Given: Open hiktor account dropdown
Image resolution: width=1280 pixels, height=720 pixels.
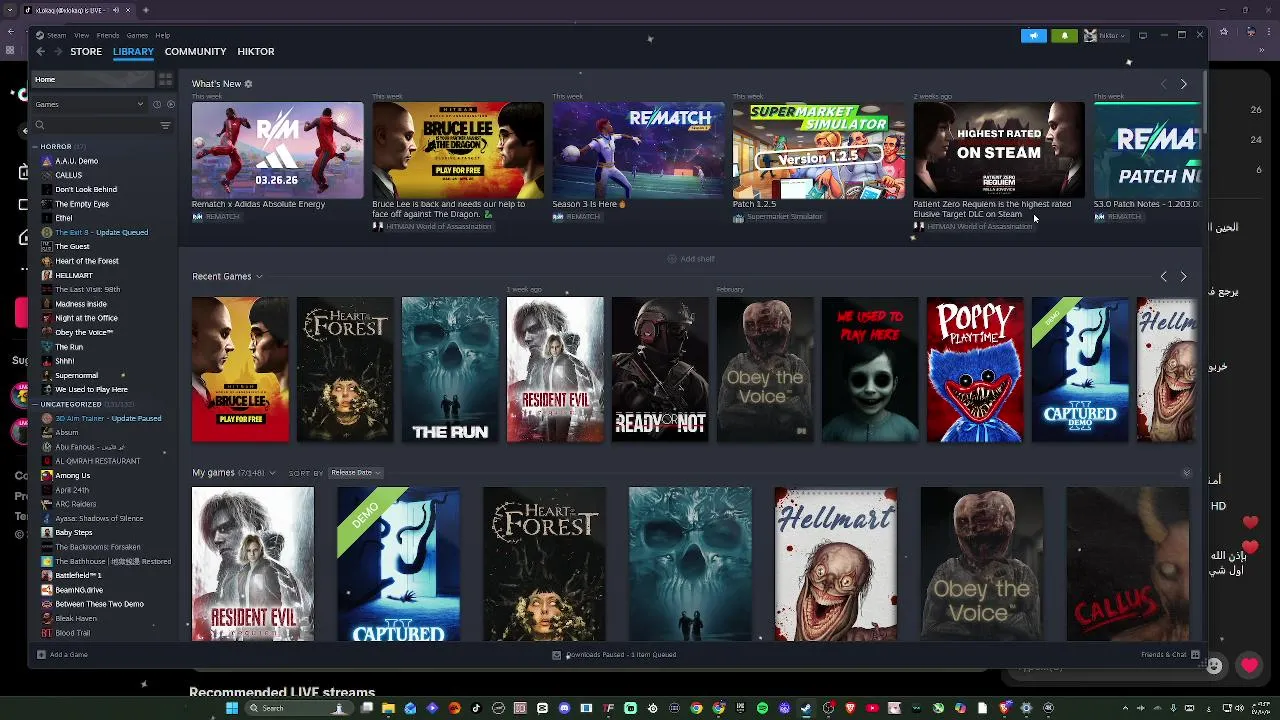Looking at the screenshot, I should tap(1105, 36).
